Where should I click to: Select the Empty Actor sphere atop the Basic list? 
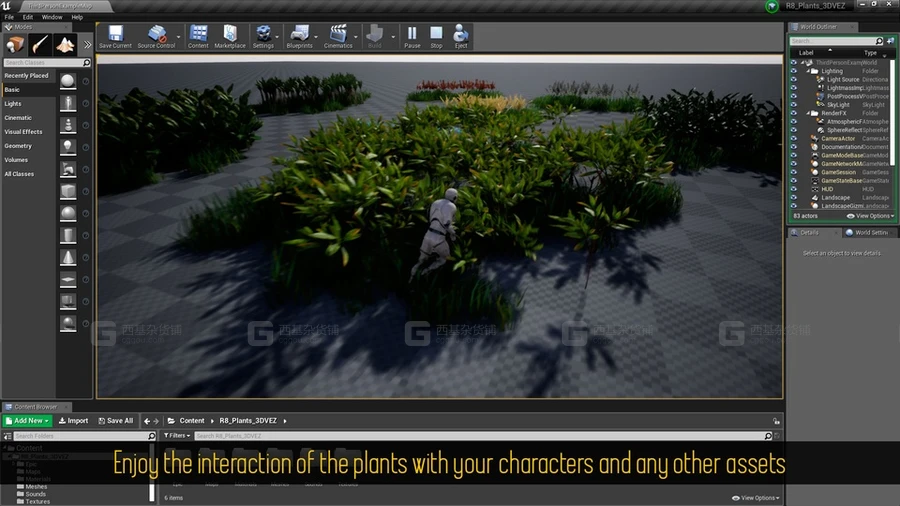coord(68,81)
